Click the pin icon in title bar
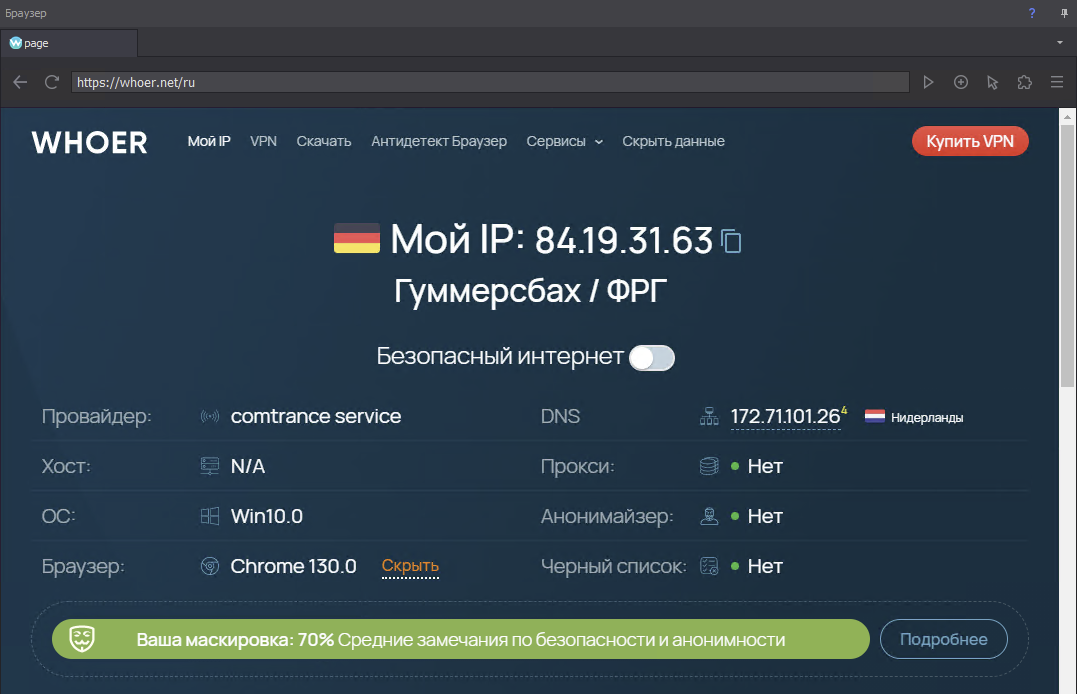Screen dimensions: 1077x694 [1064, 13]
